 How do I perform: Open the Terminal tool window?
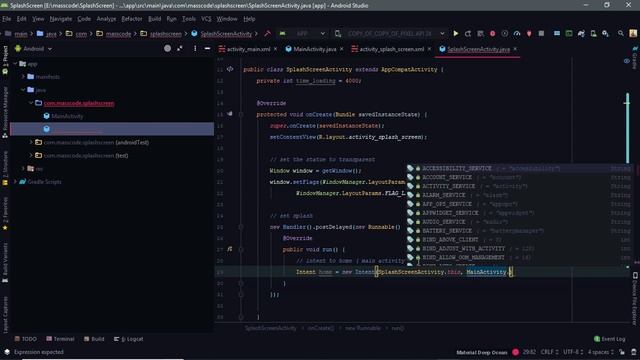coord(60,339)
